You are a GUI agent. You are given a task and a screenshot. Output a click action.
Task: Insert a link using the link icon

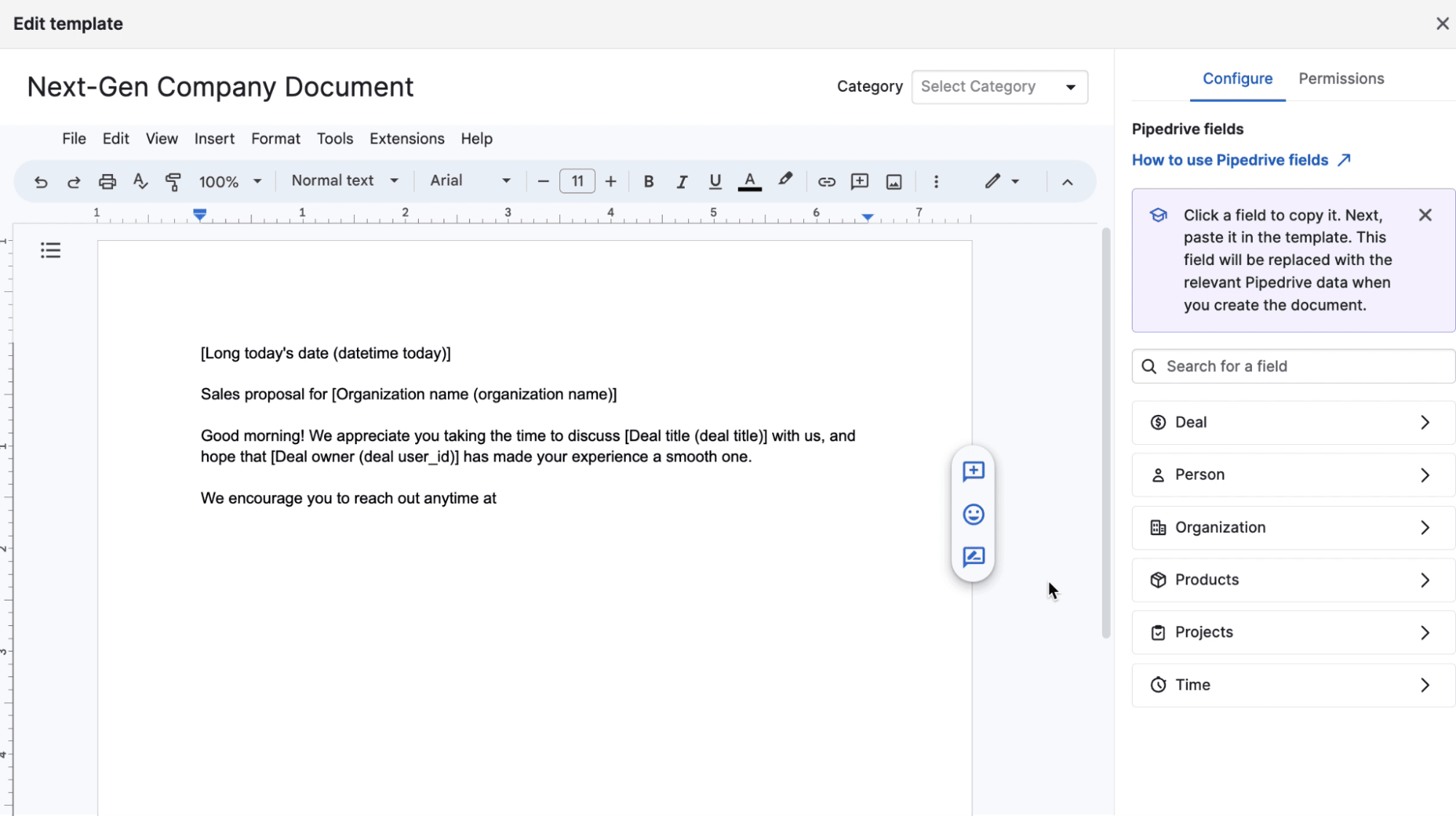[x=826, y=181]
